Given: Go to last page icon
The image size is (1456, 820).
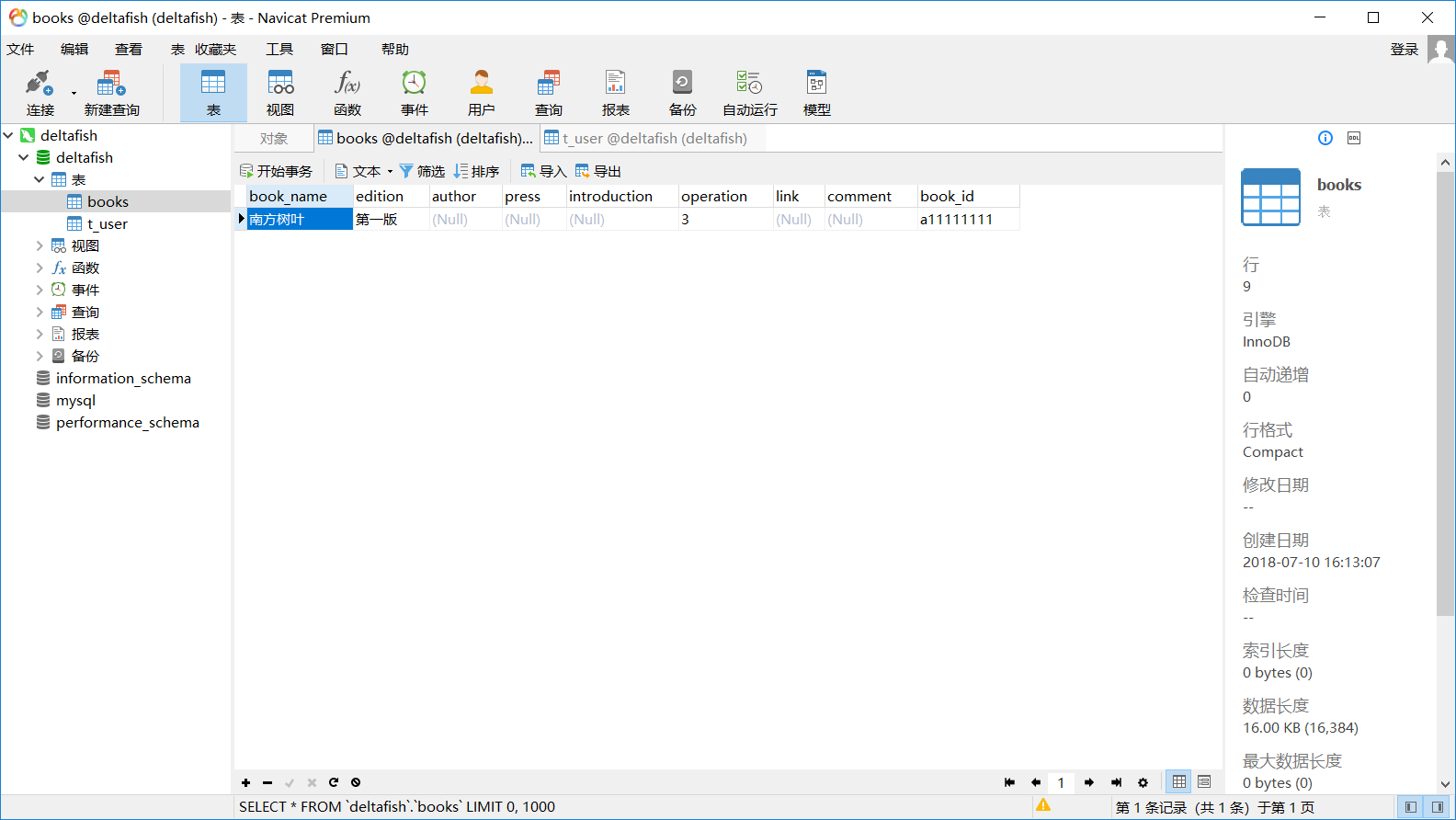Looking at the screenshot, I should 1116,782.
